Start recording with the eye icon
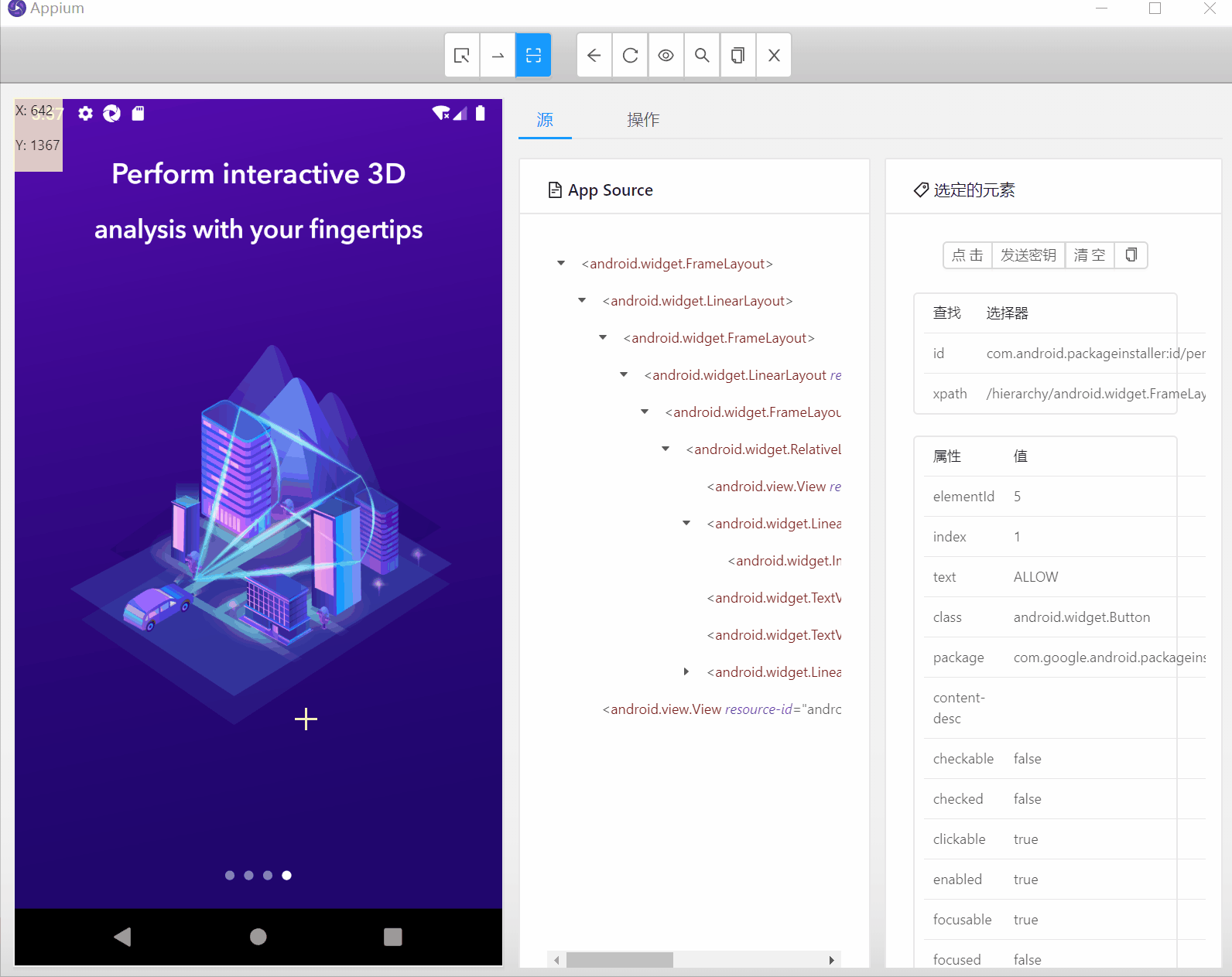The image size is (1232, 977). [666, 55]
